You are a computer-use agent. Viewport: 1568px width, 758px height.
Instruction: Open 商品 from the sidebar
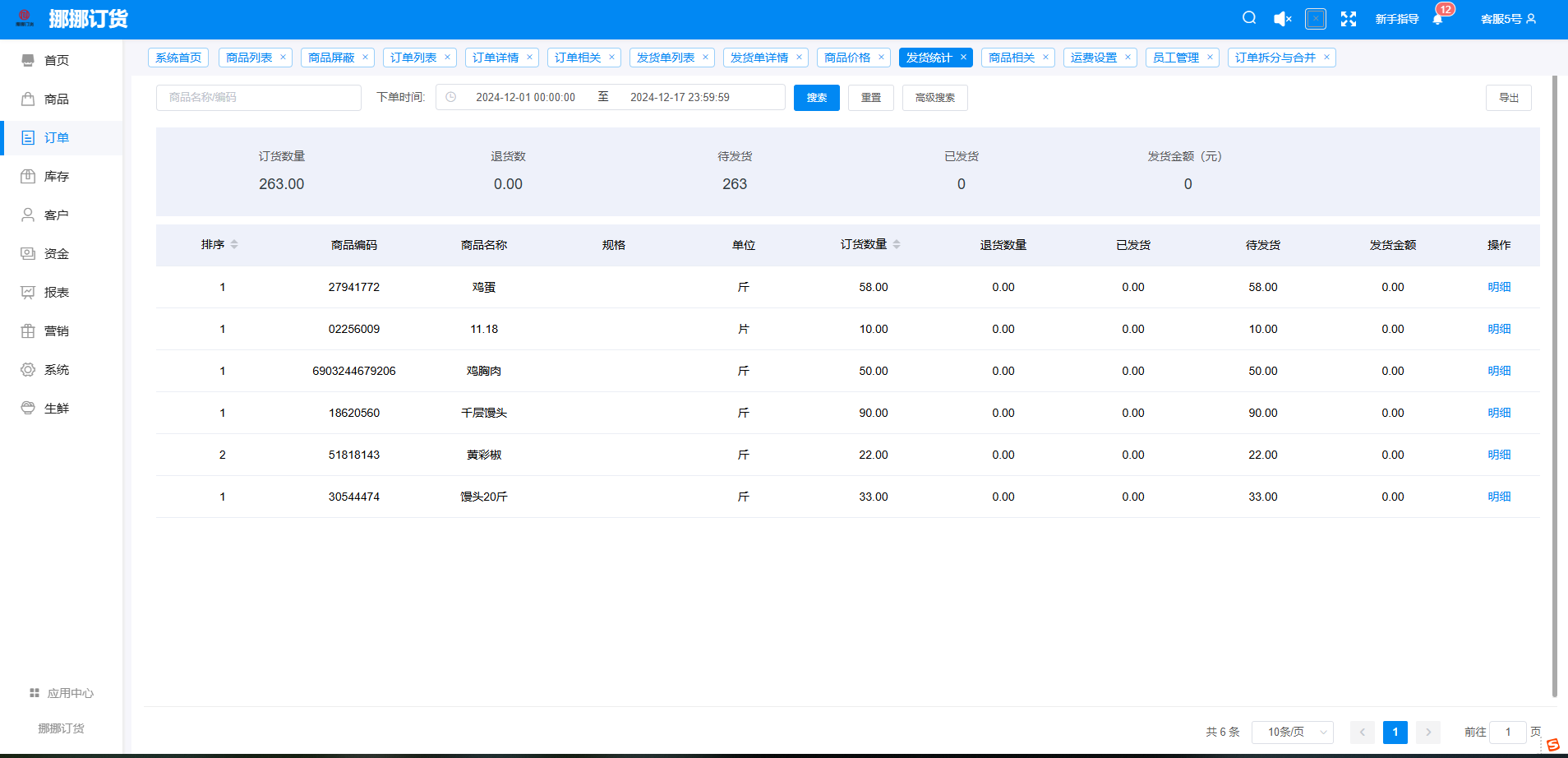(x=56, y=99)
